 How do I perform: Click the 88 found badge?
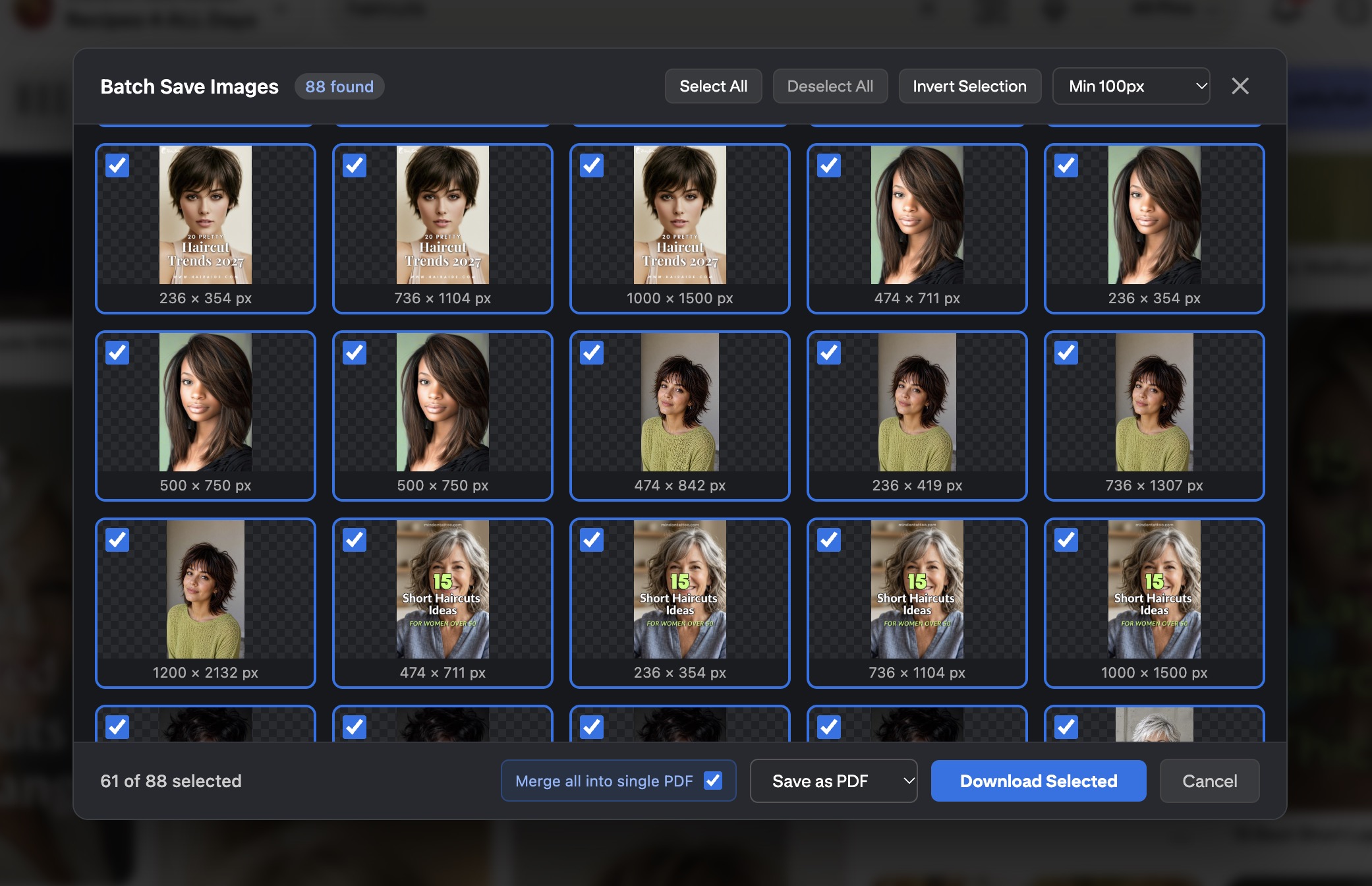pyautogui.click(x=339, y=86)
